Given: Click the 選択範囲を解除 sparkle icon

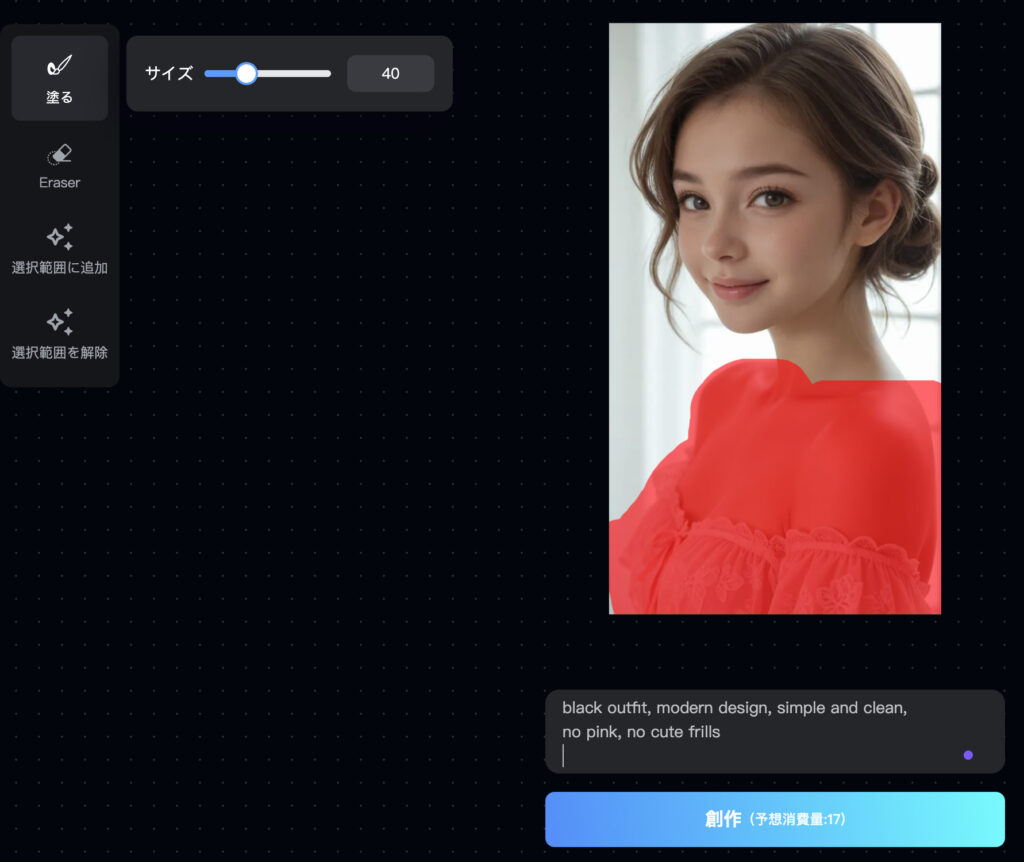Looking at the screenshot, I should [x=60, y=322].
